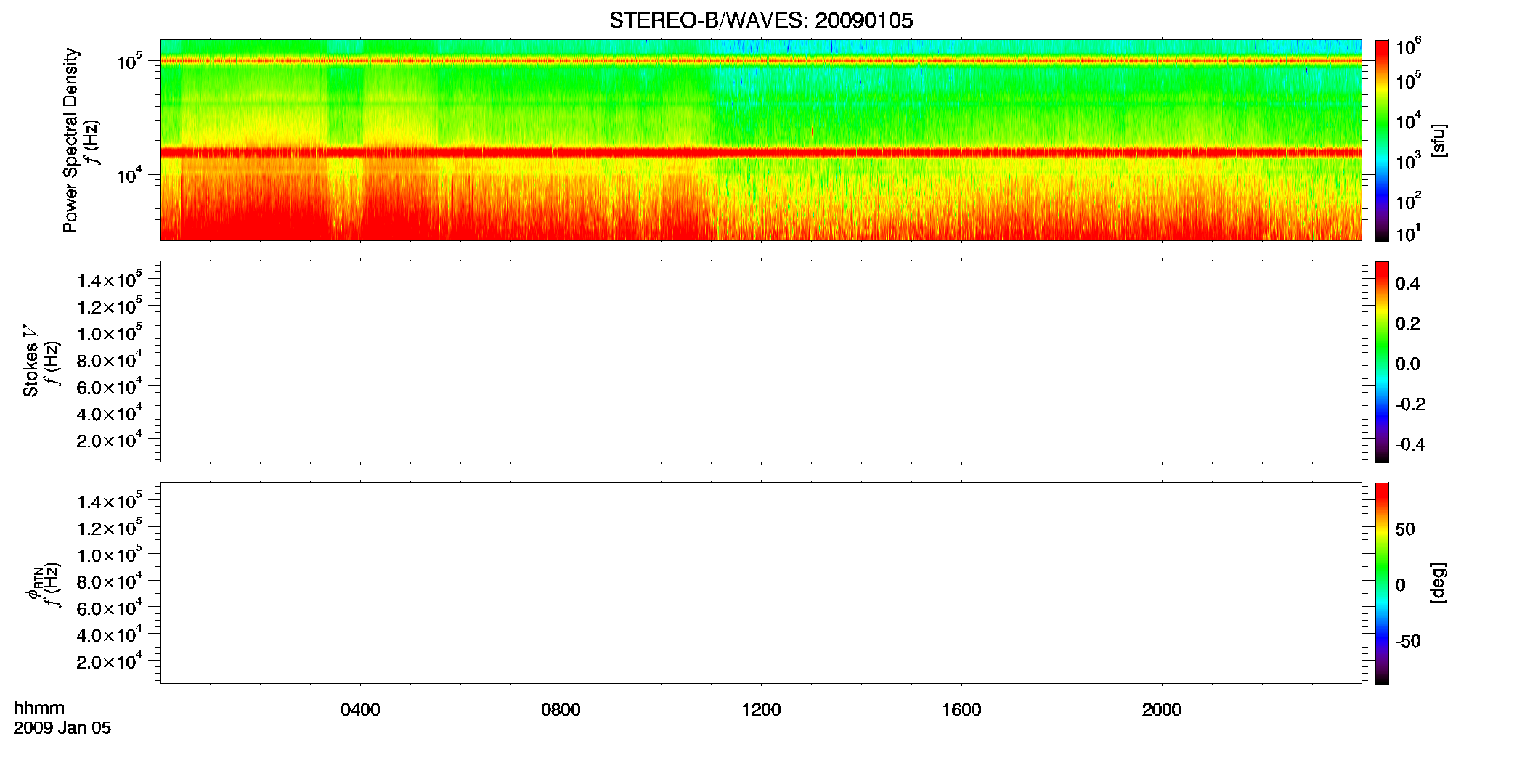Select the 1200 time tick label
1522x784 pixels.
[x=761, y=710]
